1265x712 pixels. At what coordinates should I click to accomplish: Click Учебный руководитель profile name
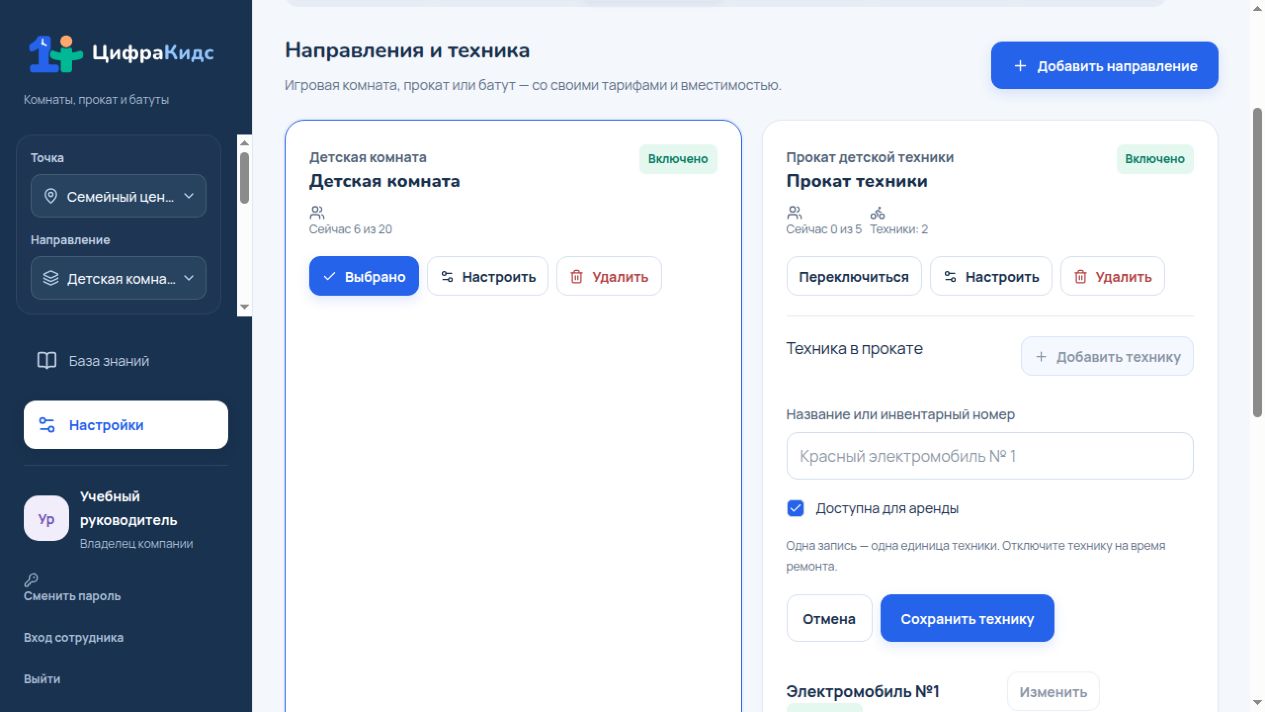click(129, 508)
